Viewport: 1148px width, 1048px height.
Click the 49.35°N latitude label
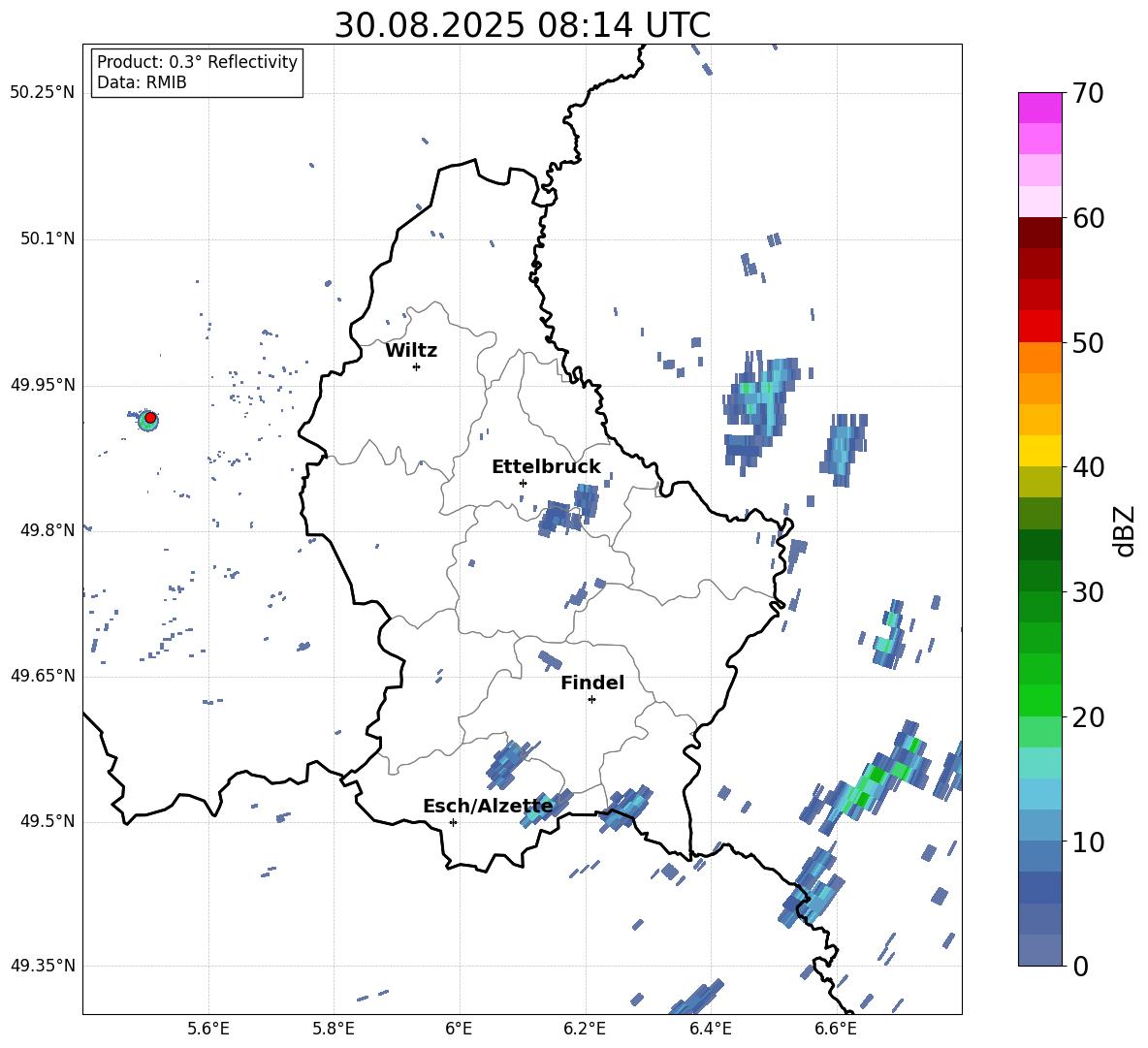43,966
